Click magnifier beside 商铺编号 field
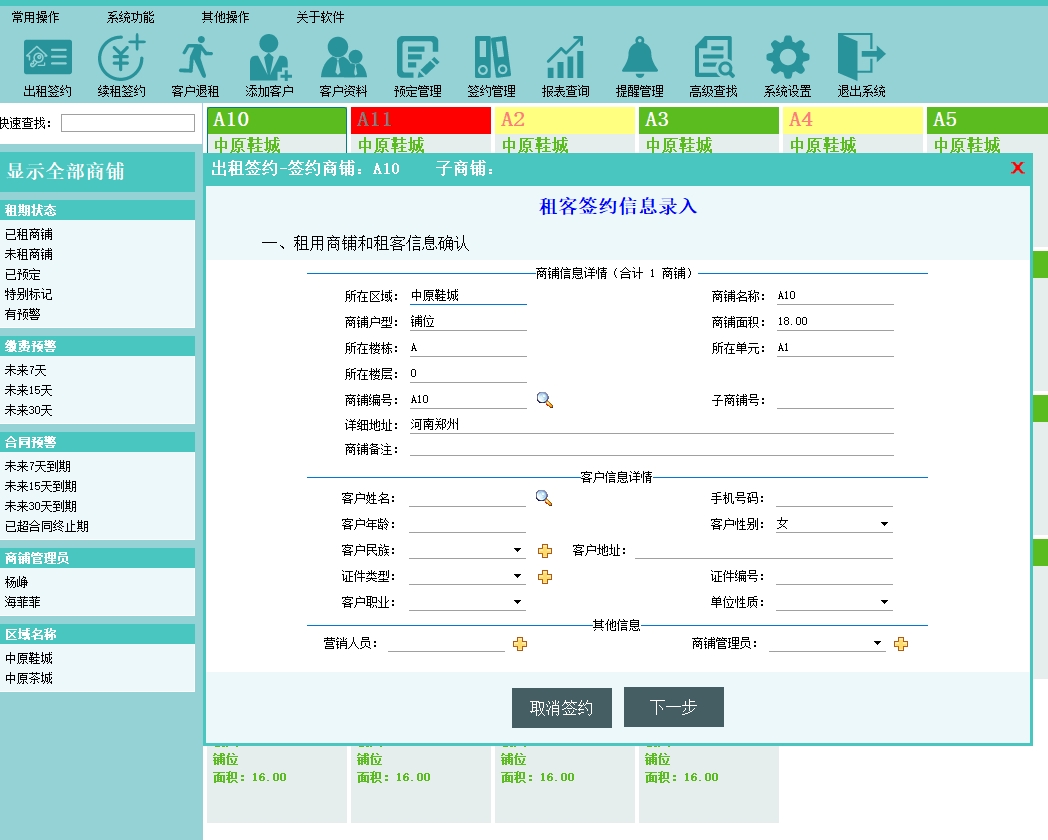Image resolution: width=1048 pixels, height=840 pixels. click(x=545, y=400)
